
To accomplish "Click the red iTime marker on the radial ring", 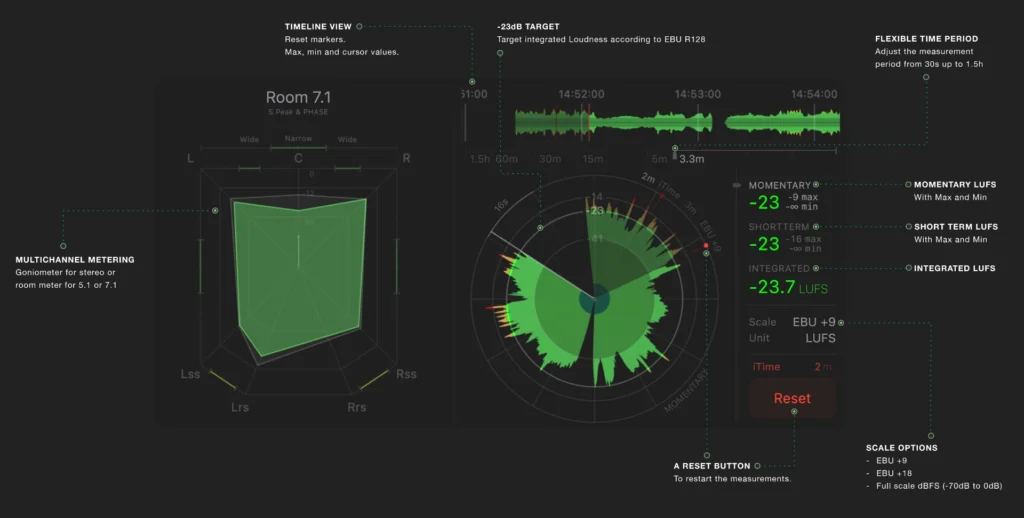I will coord(661,195).
